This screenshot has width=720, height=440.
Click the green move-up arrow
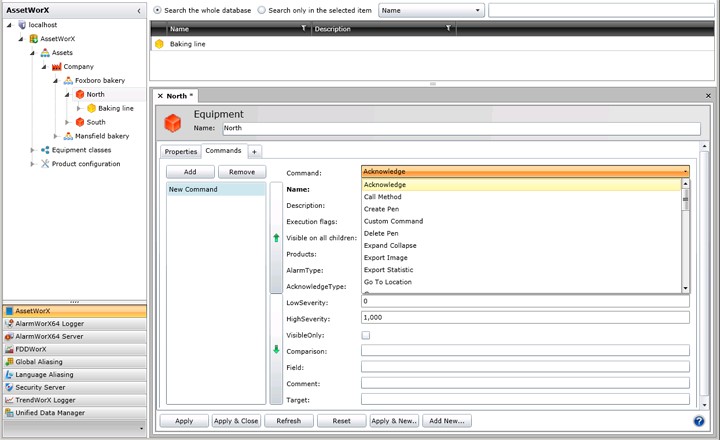click(x=276, y=238)
